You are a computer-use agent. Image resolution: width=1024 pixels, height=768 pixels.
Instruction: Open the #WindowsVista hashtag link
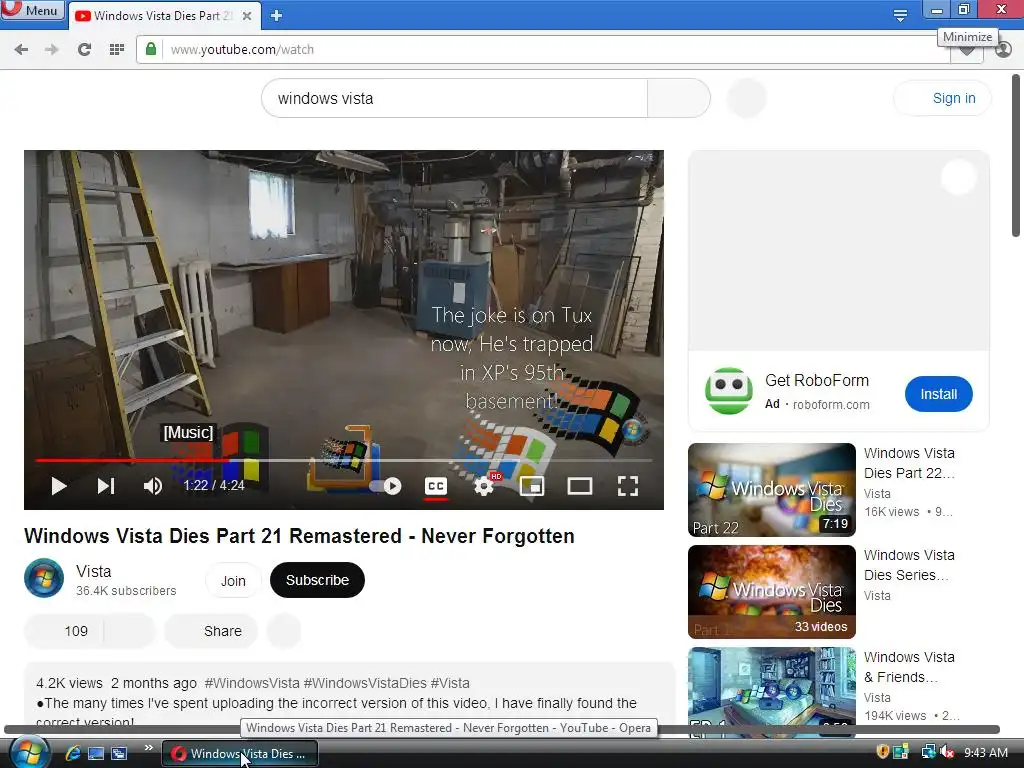point(252,683)
